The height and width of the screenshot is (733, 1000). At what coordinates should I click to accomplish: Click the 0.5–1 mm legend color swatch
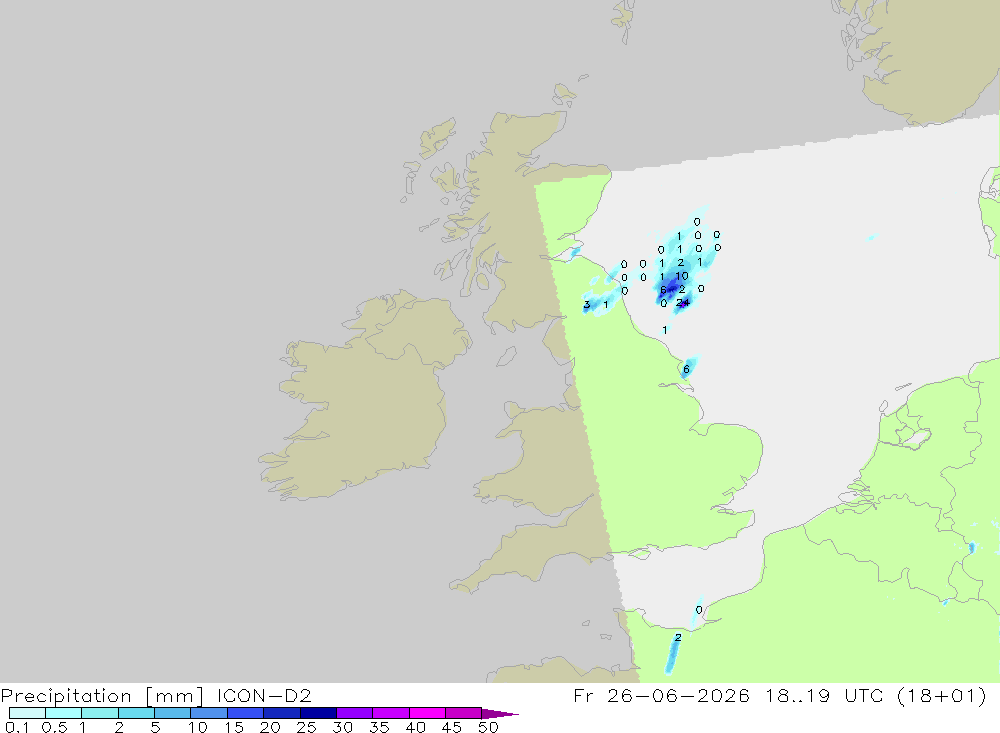(64, 713)
